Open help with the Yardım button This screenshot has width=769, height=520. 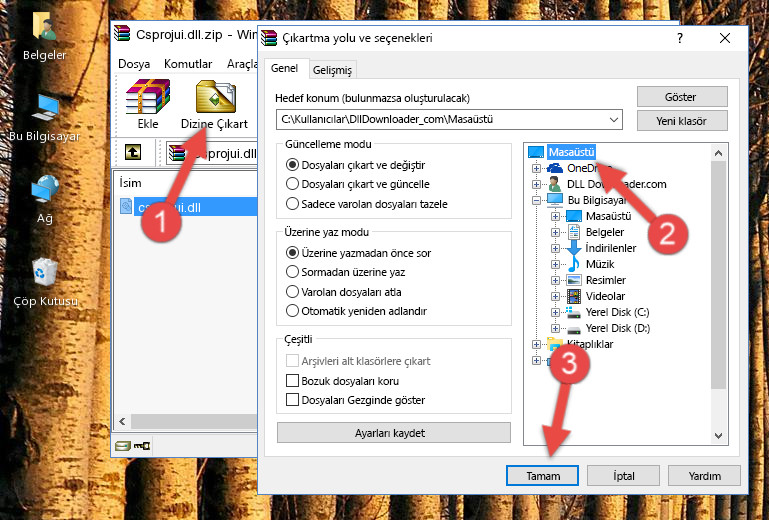(704, 475)
